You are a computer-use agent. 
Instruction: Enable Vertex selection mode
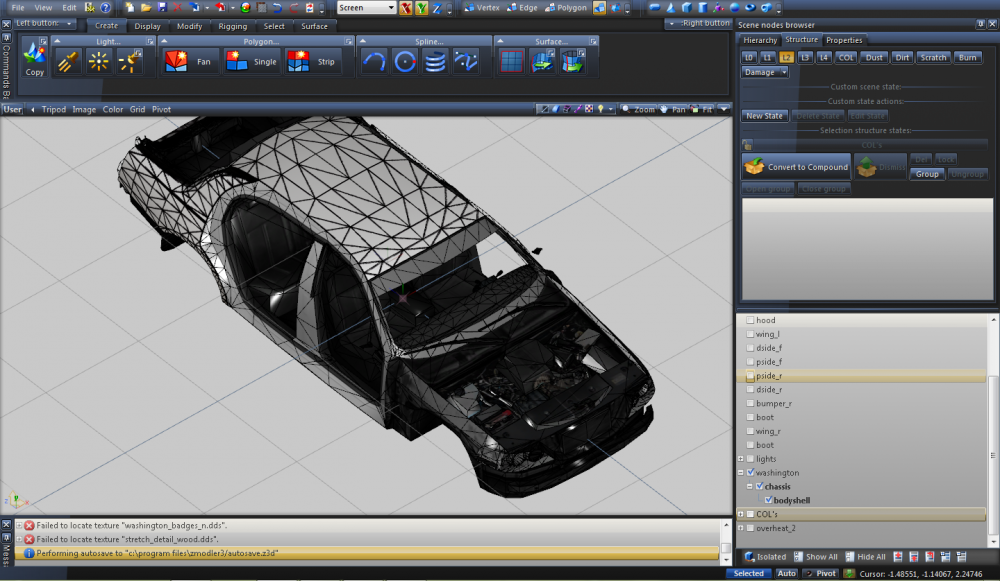click(482, 8)
